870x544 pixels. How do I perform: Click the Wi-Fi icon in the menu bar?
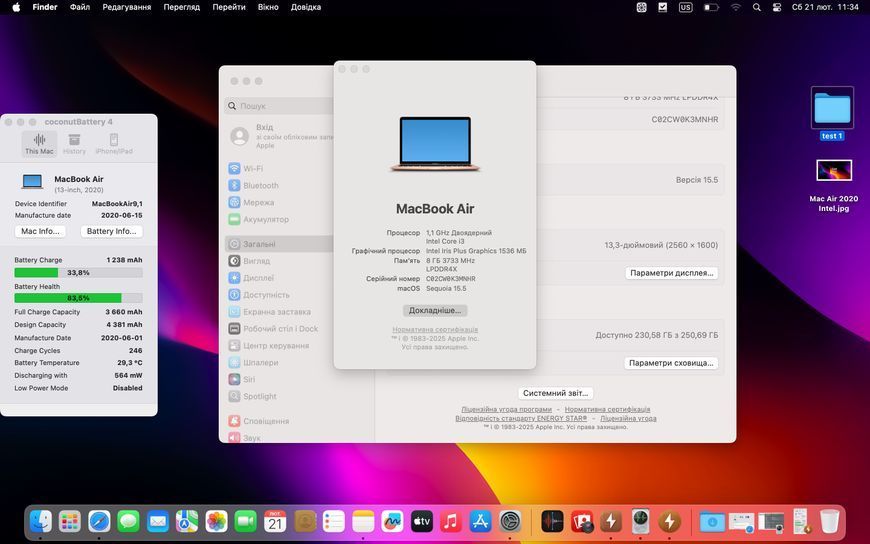click(x=736, y=7)
